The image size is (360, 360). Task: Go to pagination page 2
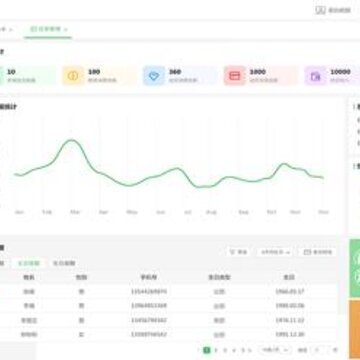coord(216,350)
